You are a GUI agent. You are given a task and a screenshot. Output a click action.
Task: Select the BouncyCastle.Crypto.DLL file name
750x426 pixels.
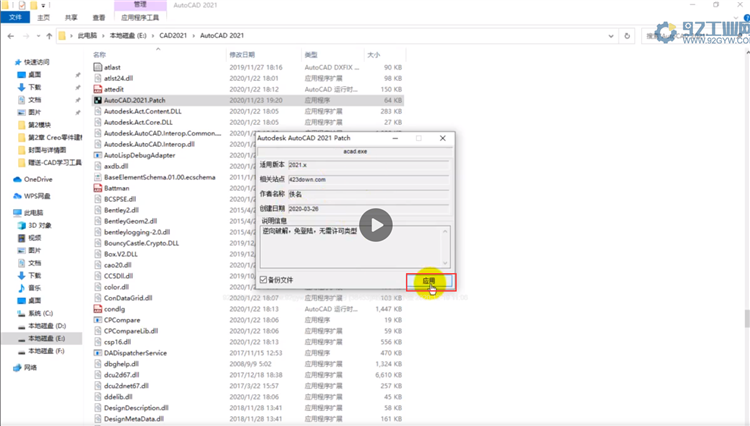click(142, 243)
